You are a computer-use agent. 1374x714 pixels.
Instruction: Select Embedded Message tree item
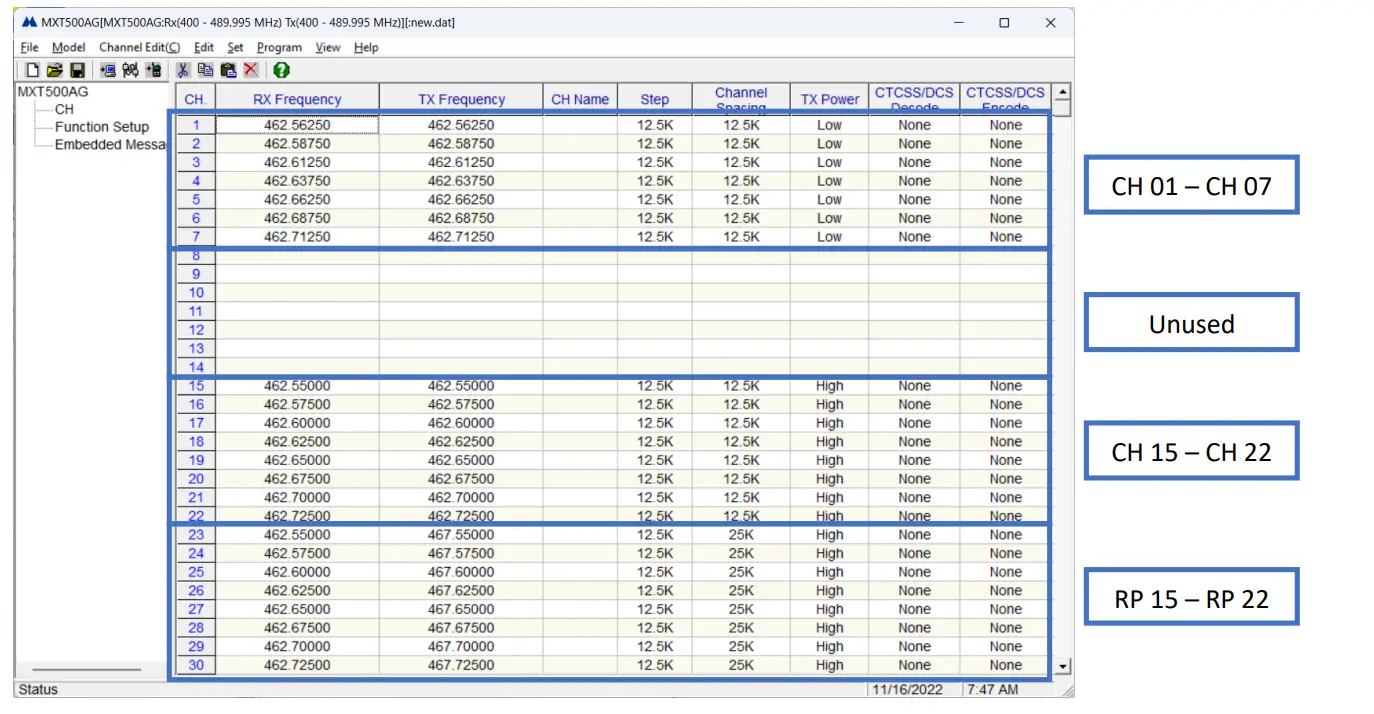pyautogui.click(x=109, y=145)
